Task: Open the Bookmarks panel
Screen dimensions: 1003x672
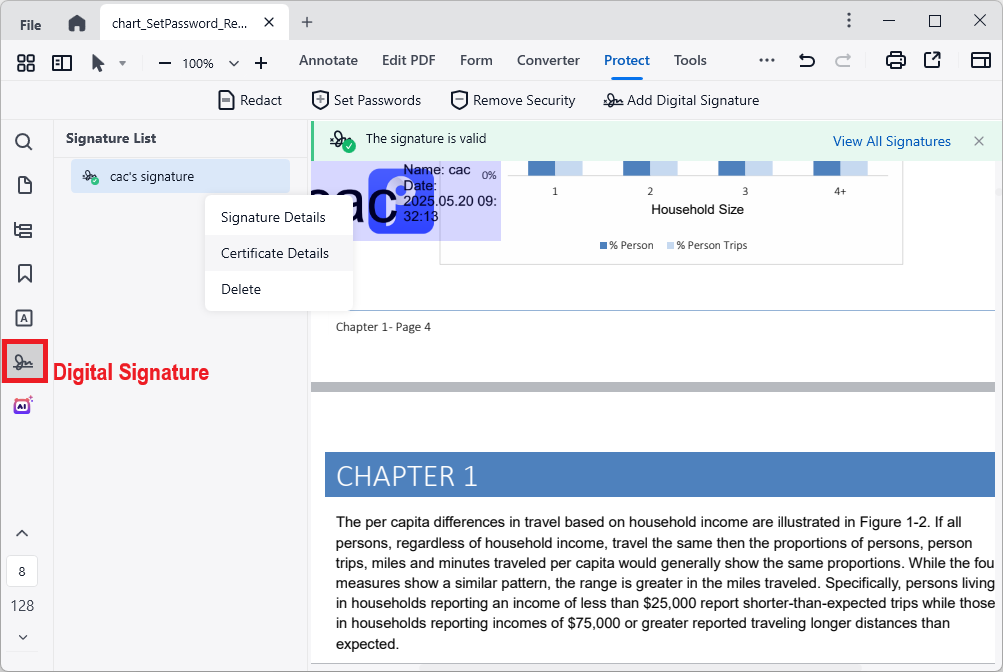Action: tap(23, 273)
